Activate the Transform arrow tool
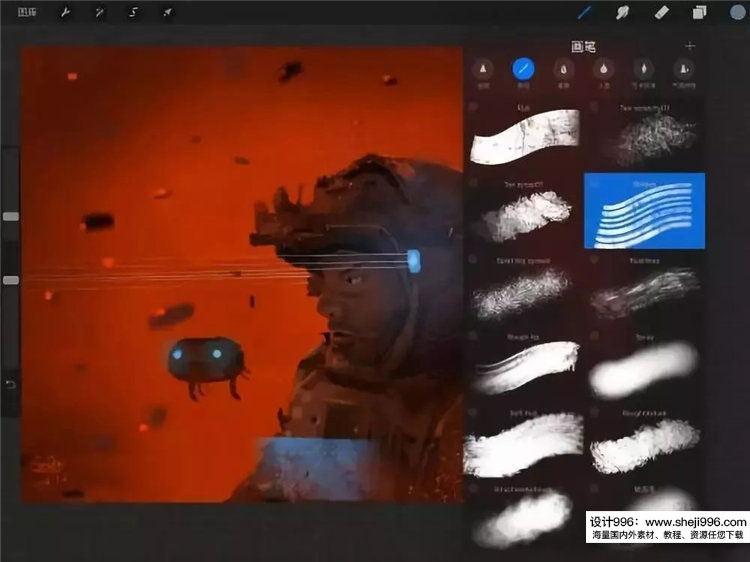The height and width of the screenshot is (562, 750). click(x=167, y=13)
